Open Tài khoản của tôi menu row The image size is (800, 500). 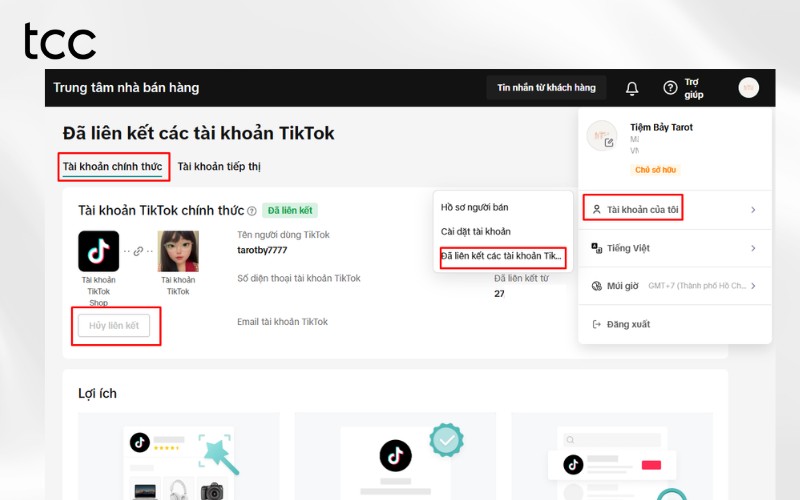[x=674, y=210]
